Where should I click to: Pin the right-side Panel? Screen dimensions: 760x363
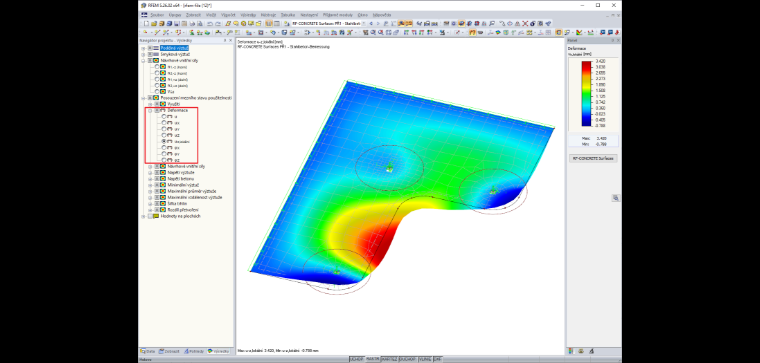[612, 41]
